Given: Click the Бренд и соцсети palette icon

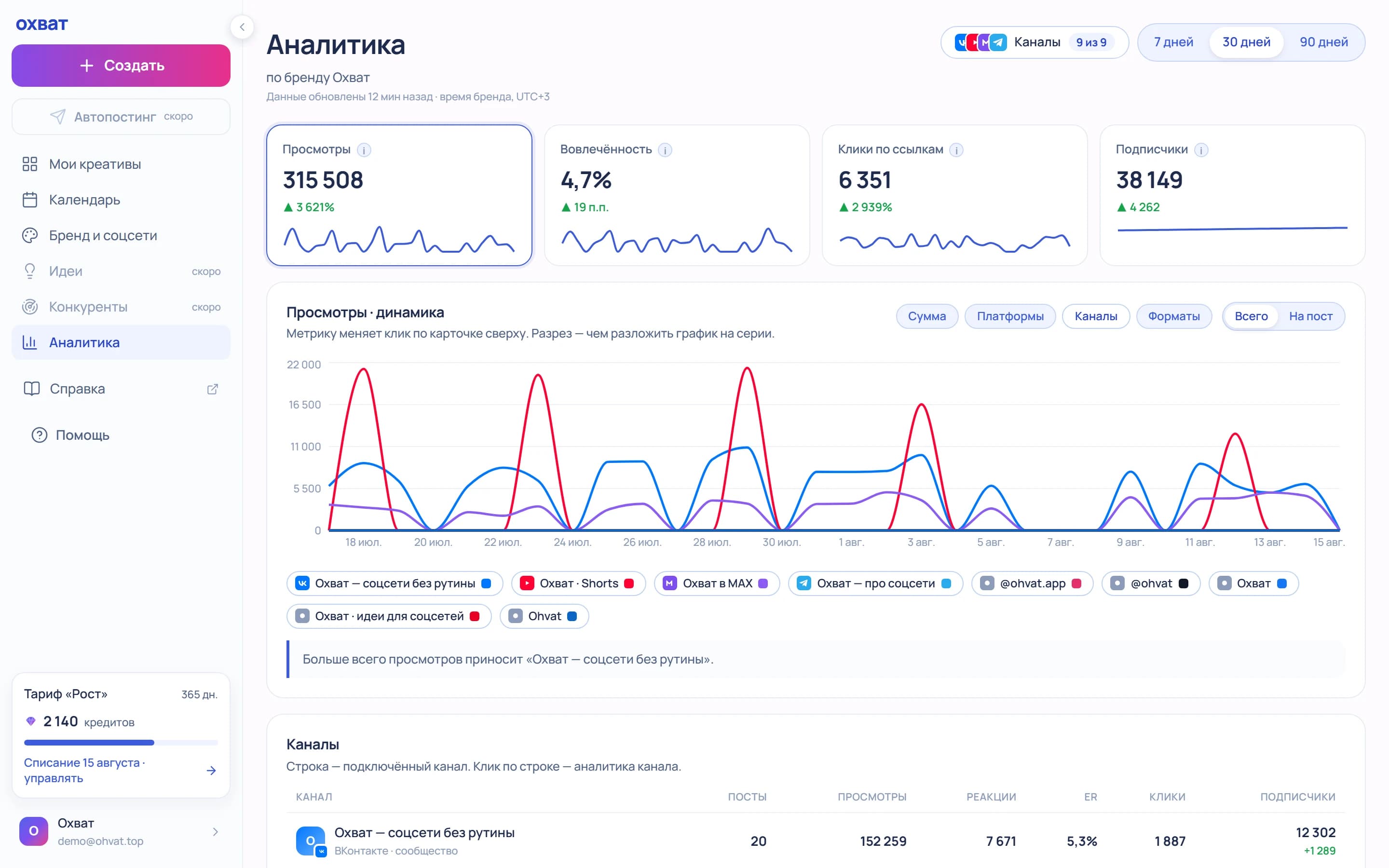Looking at the screenshot, I should click(x=30, y=235).
